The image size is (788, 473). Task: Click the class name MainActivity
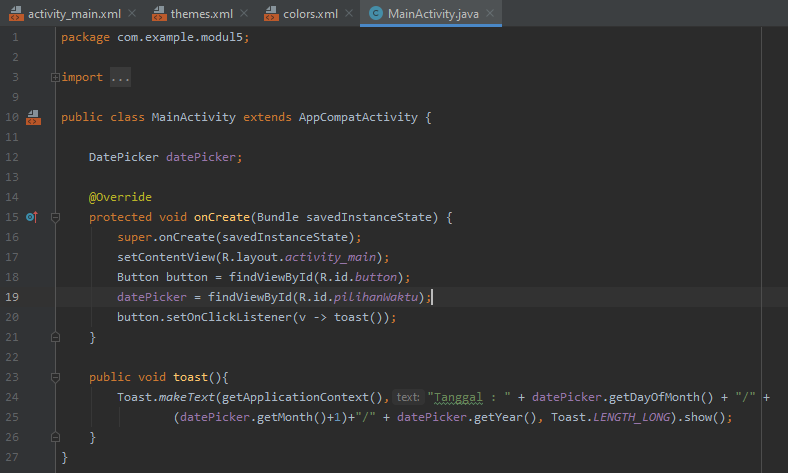(x=193, y=117)
